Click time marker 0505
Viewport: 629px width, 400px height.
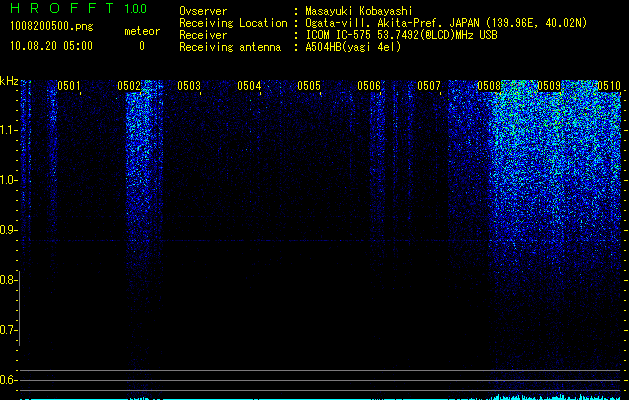309,85
